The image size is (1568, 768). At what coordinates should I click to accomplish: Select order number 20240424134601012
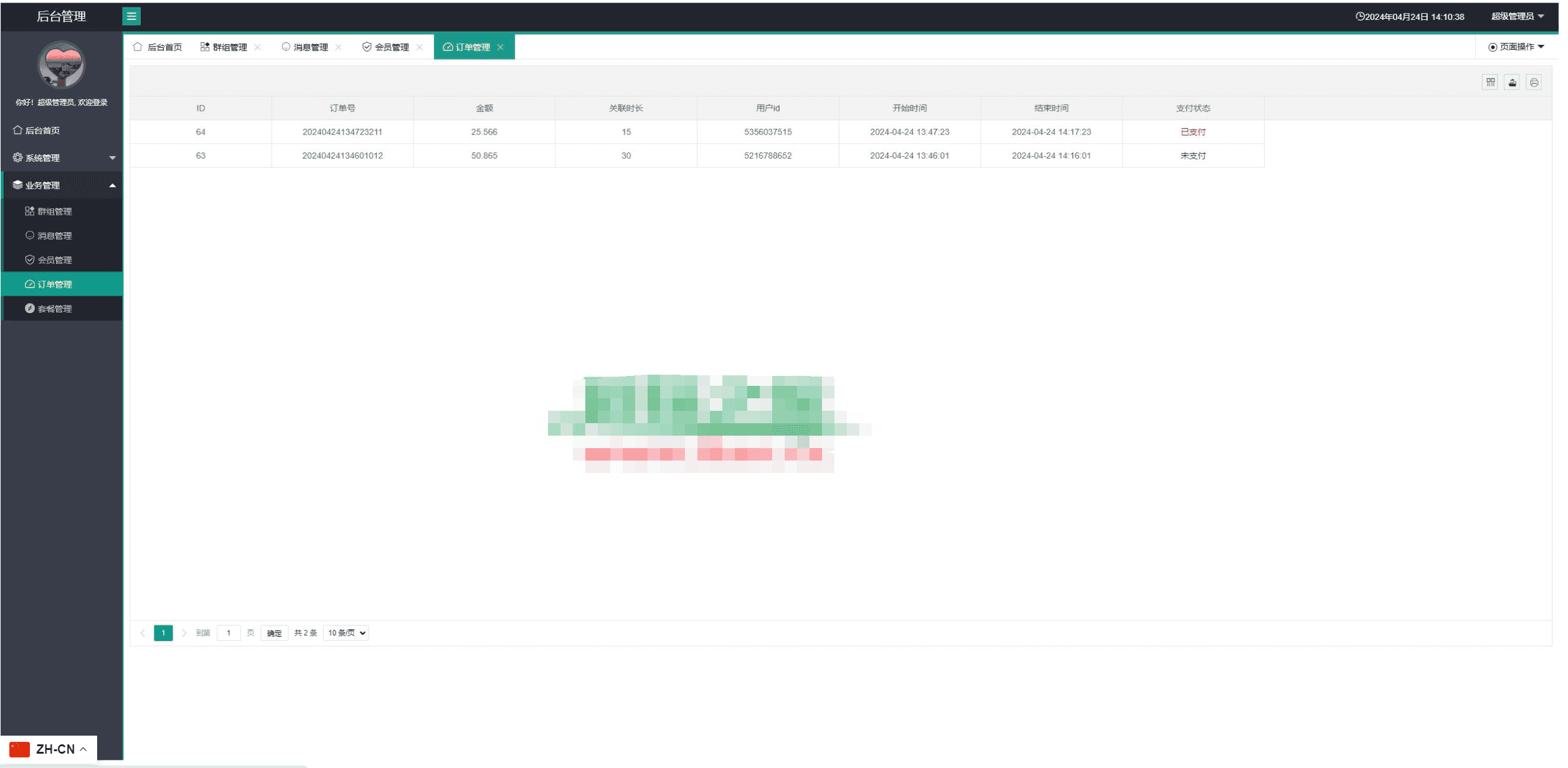pyautogui.click(x=342, y=156)
